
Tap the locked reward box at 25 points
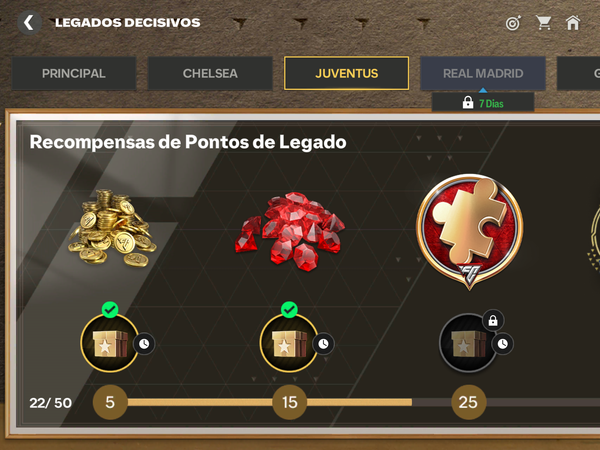coord(468,343)
